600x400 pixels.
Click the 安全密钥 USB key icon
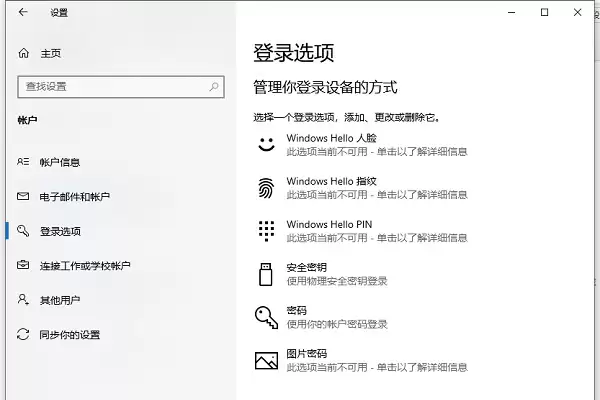click(266, 274)
